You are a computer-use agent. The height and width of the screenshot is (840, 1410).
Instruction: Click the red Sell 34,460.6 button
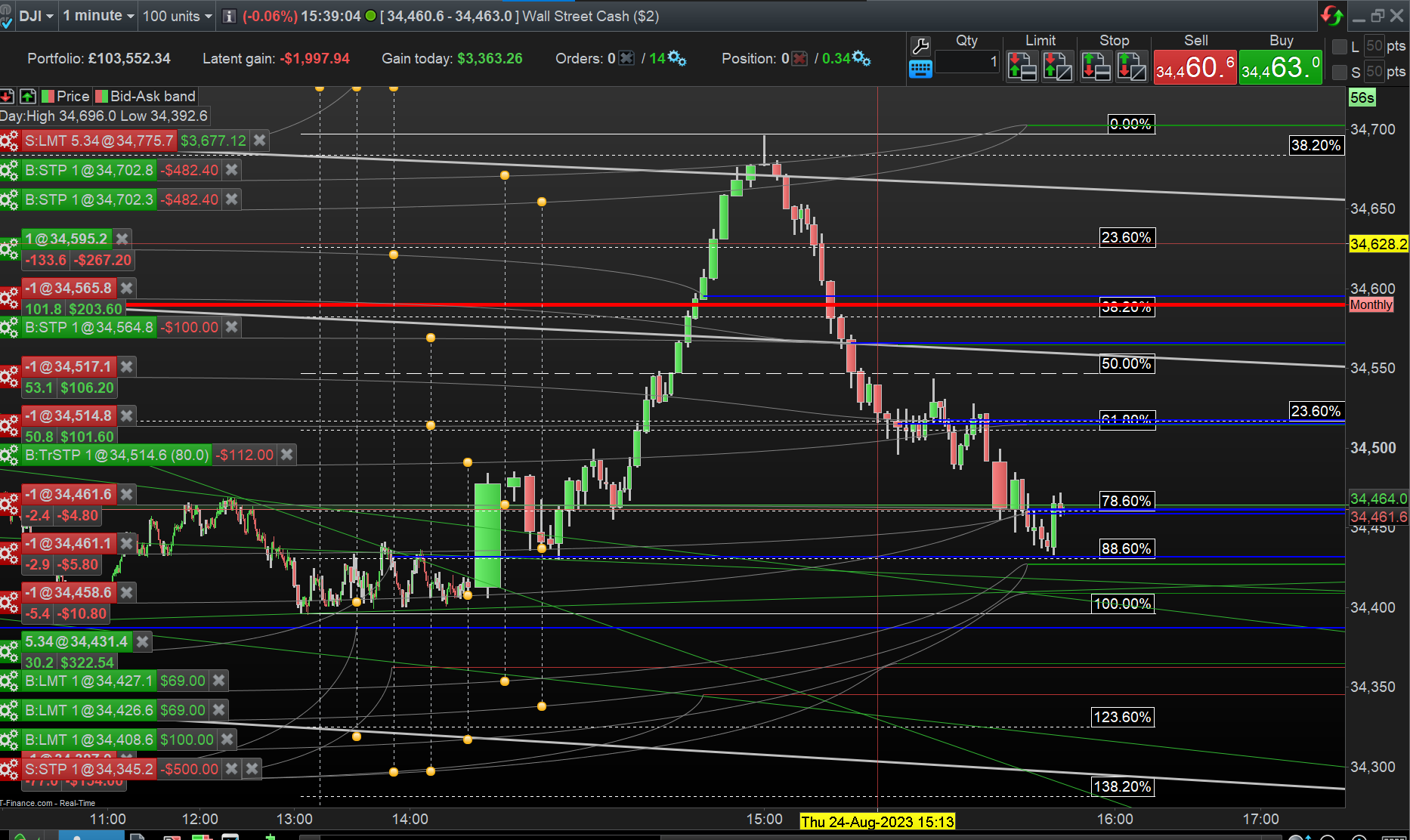[1195, 67]
